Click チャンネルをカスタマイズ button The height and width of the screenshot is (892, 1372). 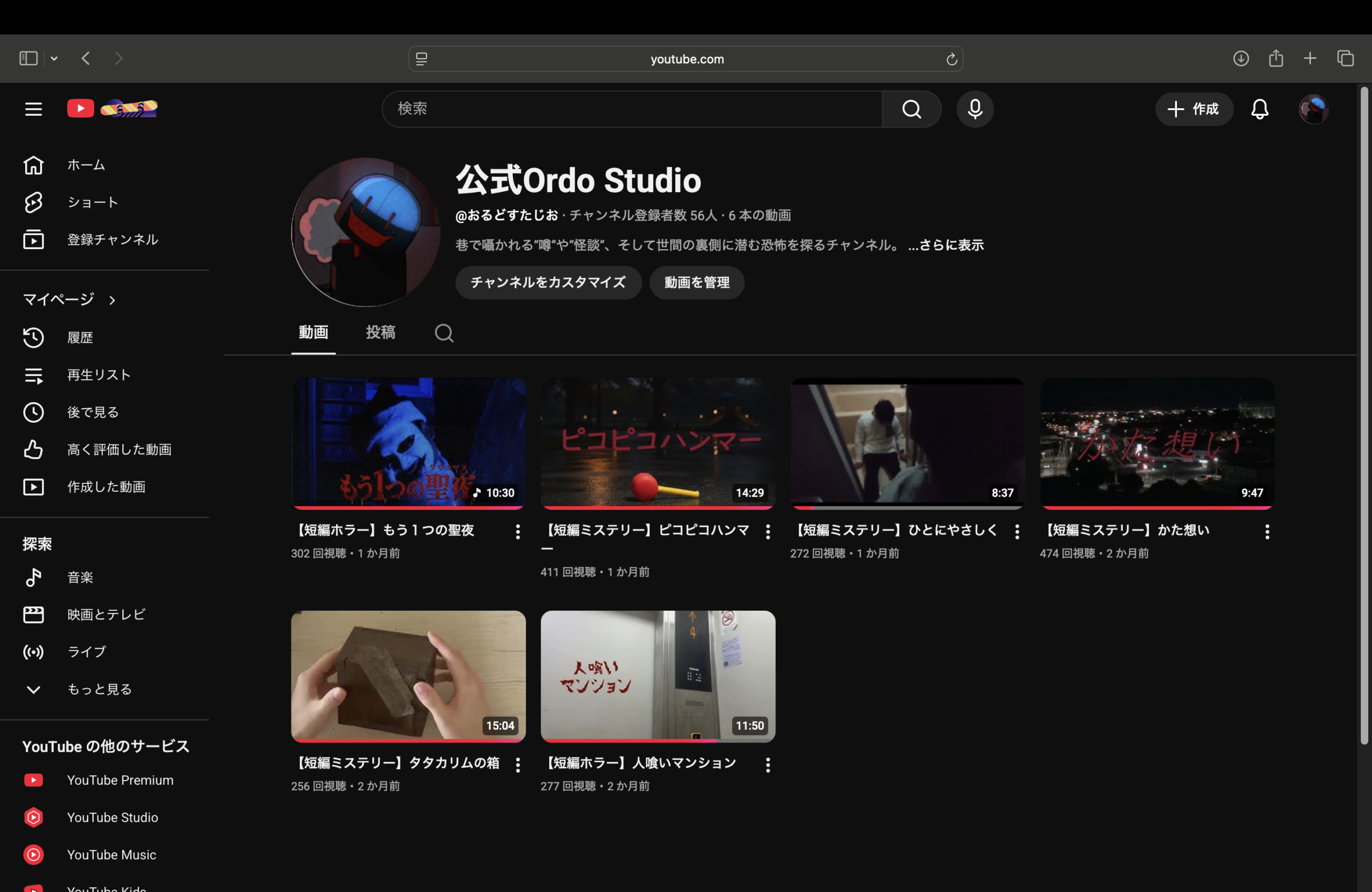coord(548,282)
